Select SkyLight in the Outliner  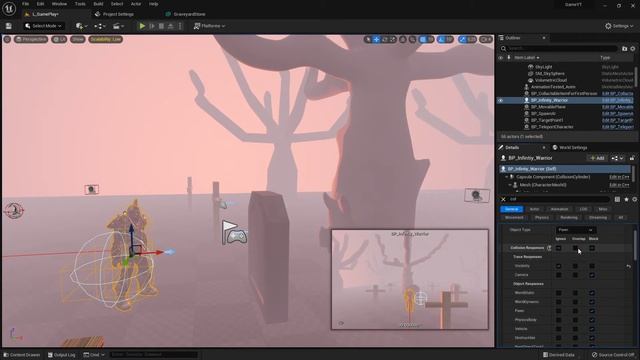(544, 67)
